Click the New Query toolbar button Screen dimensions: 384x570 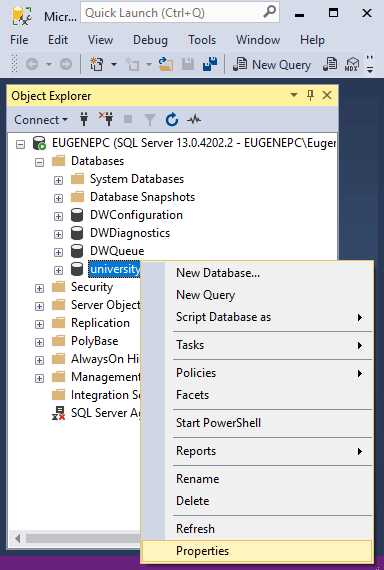[x=272, y=64]
